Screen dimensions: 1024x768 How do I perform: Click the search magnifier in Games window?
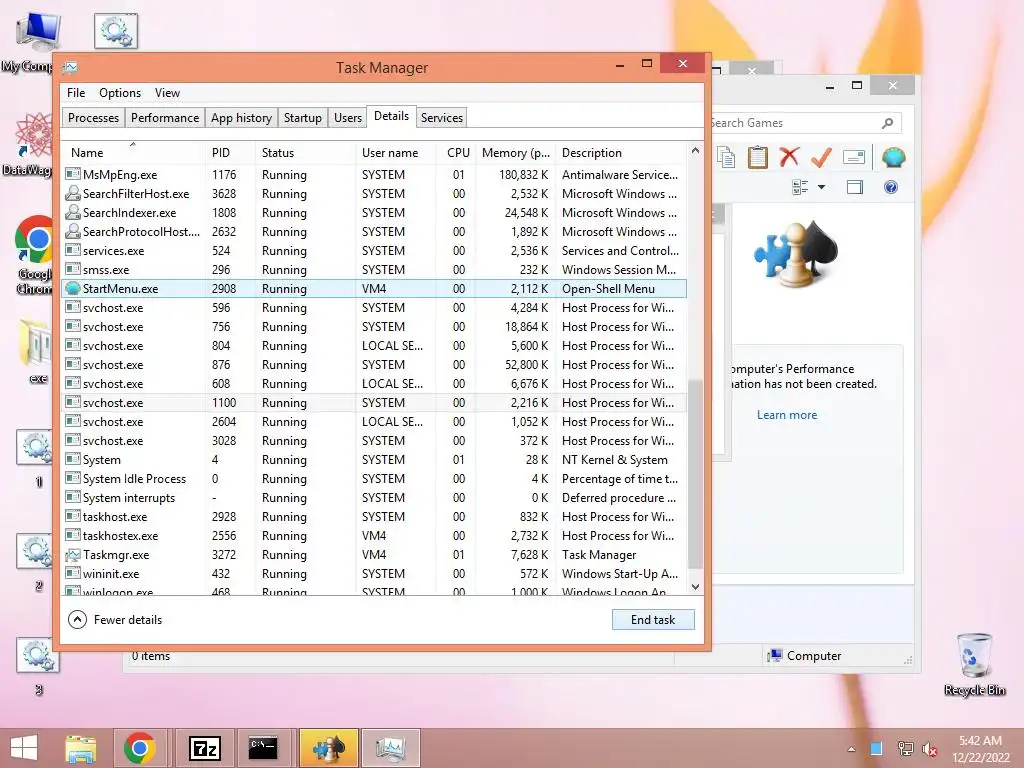coord(888,123)
